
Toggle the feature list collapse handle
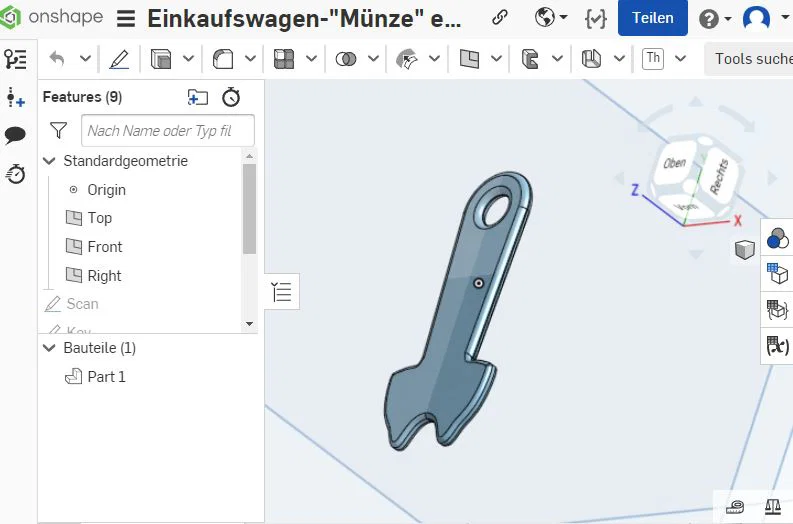(x=282, y=292)
